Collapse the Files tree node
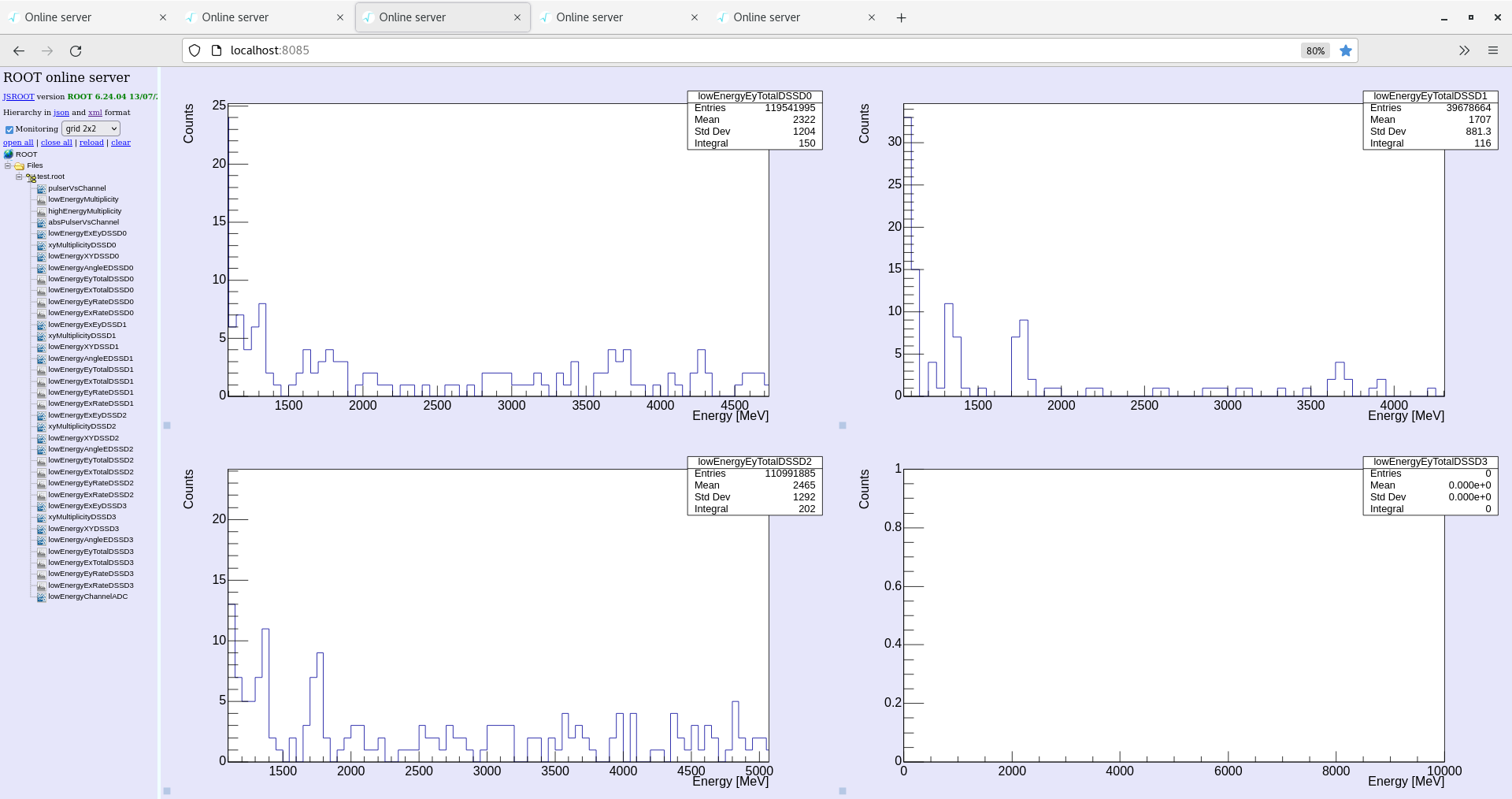Screen dimensions: 1512x799 pyautogui.click(x=7, y=165)
